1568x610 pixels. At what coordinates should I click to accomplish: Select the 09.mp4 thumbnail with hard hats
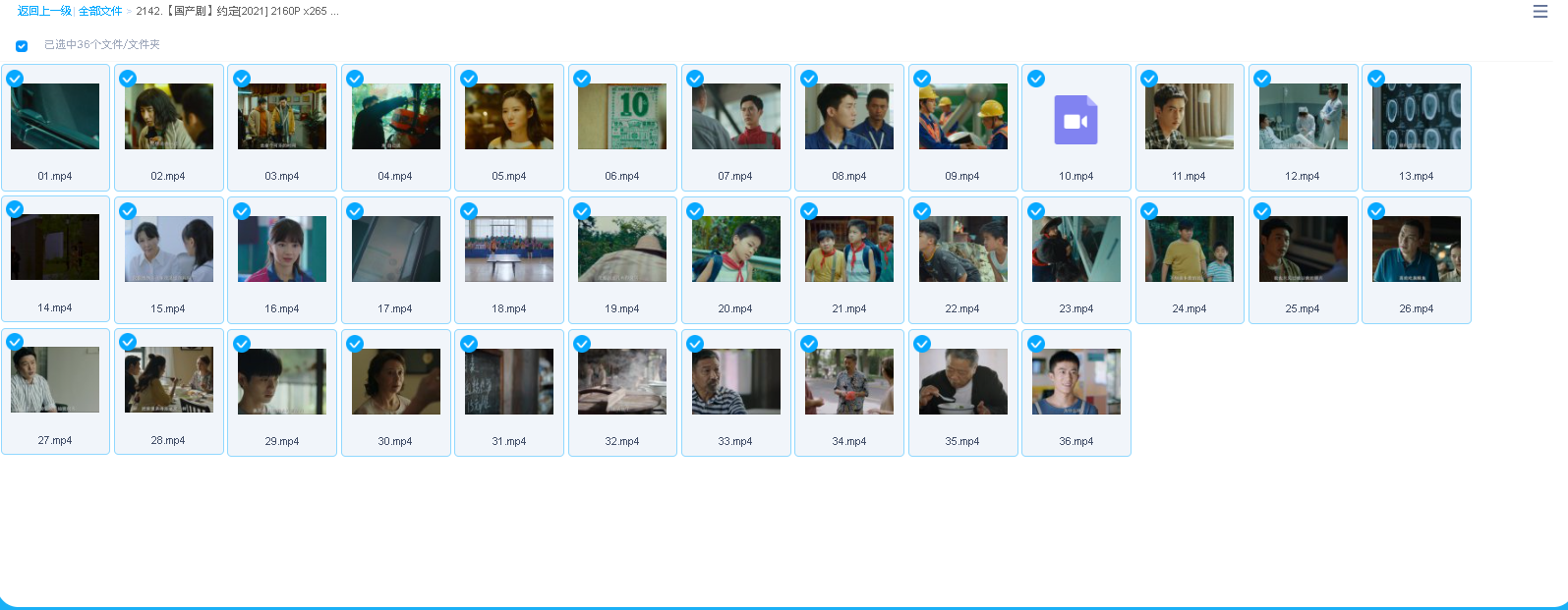coord(962,117)
